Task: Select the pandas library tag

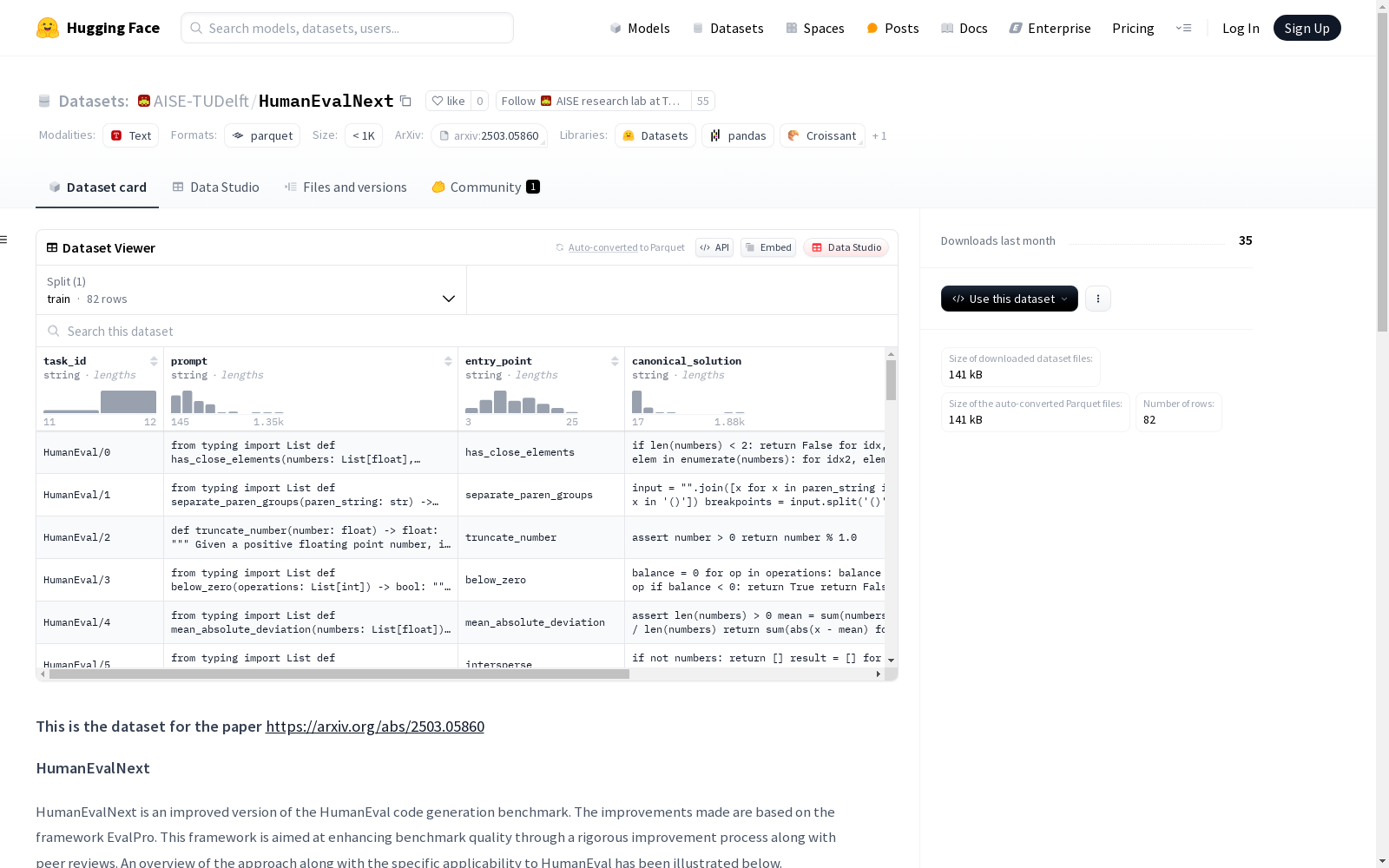Action: [x=738, y=135]
